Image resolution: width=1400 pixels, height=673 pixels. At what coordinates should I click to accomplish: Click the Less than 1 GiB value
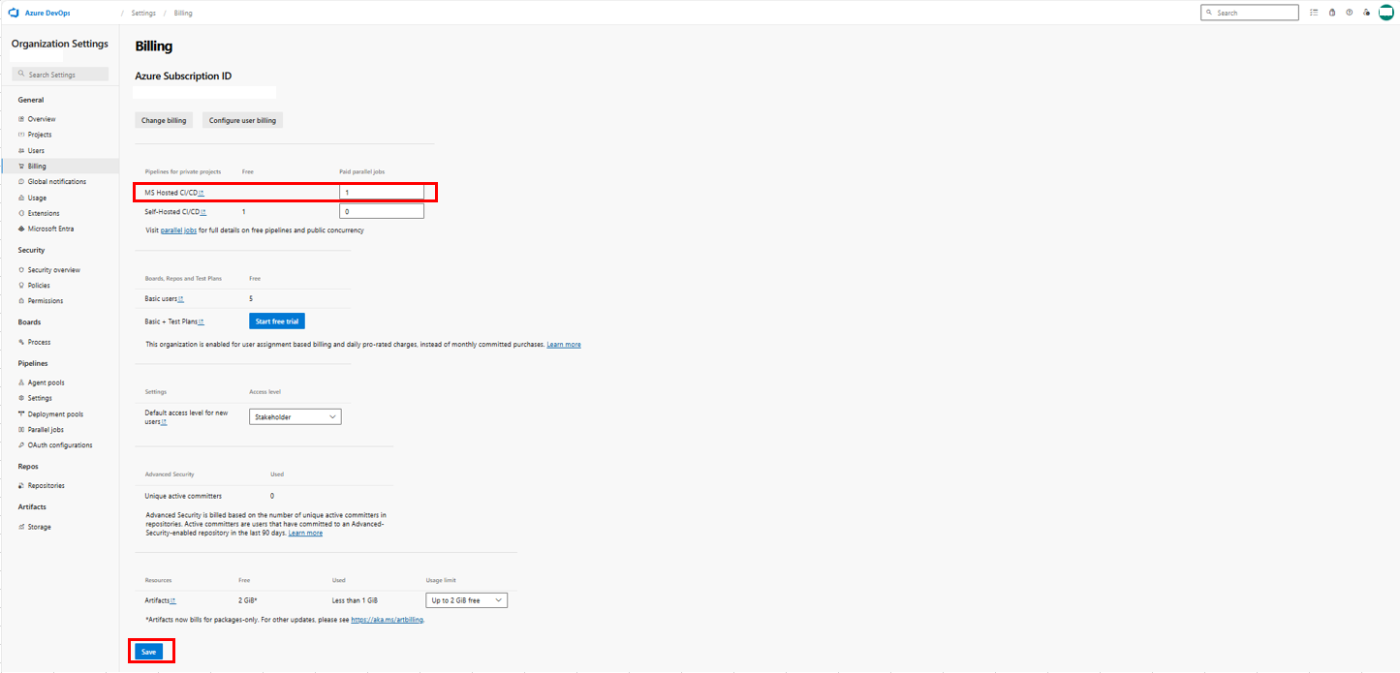(354, 600)
